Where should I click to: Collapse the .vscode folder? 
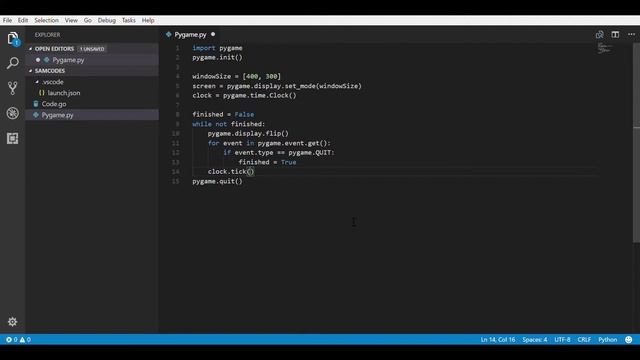(37, 82)
